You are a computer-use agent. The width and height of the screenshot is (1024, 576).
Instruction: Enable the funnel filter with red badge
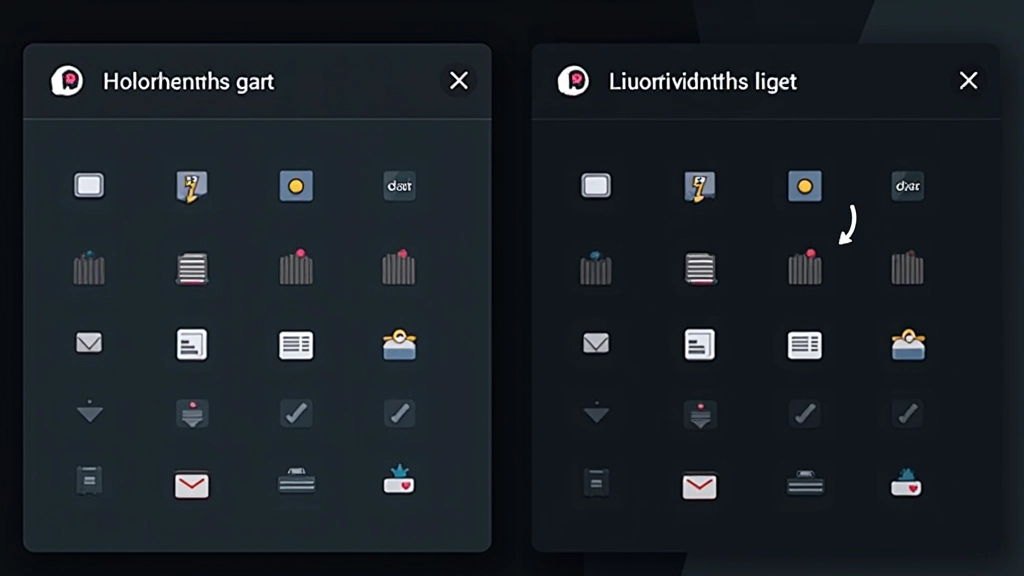click(192, 413)
